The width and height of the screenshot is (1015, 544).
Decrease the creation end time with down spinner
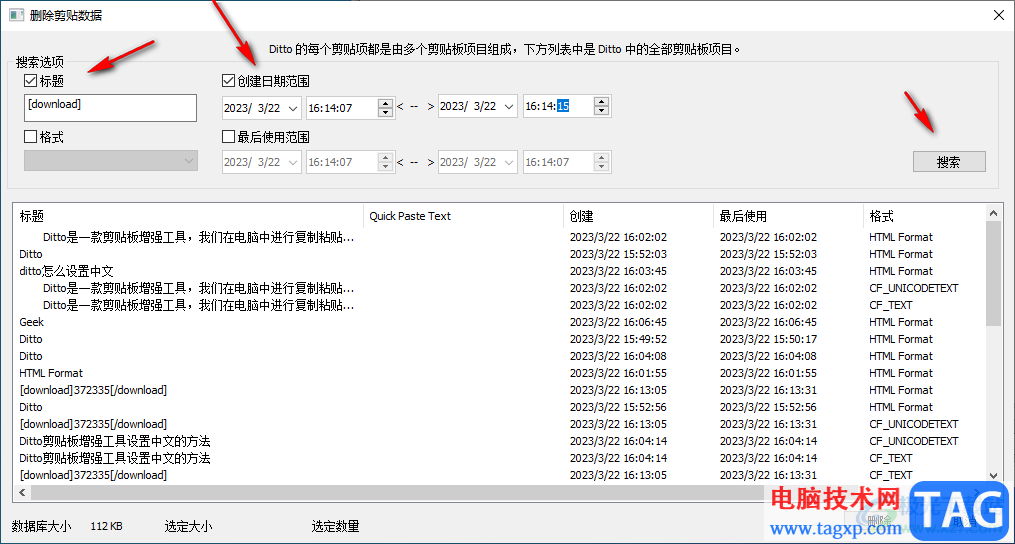click(x=602, y=112)
